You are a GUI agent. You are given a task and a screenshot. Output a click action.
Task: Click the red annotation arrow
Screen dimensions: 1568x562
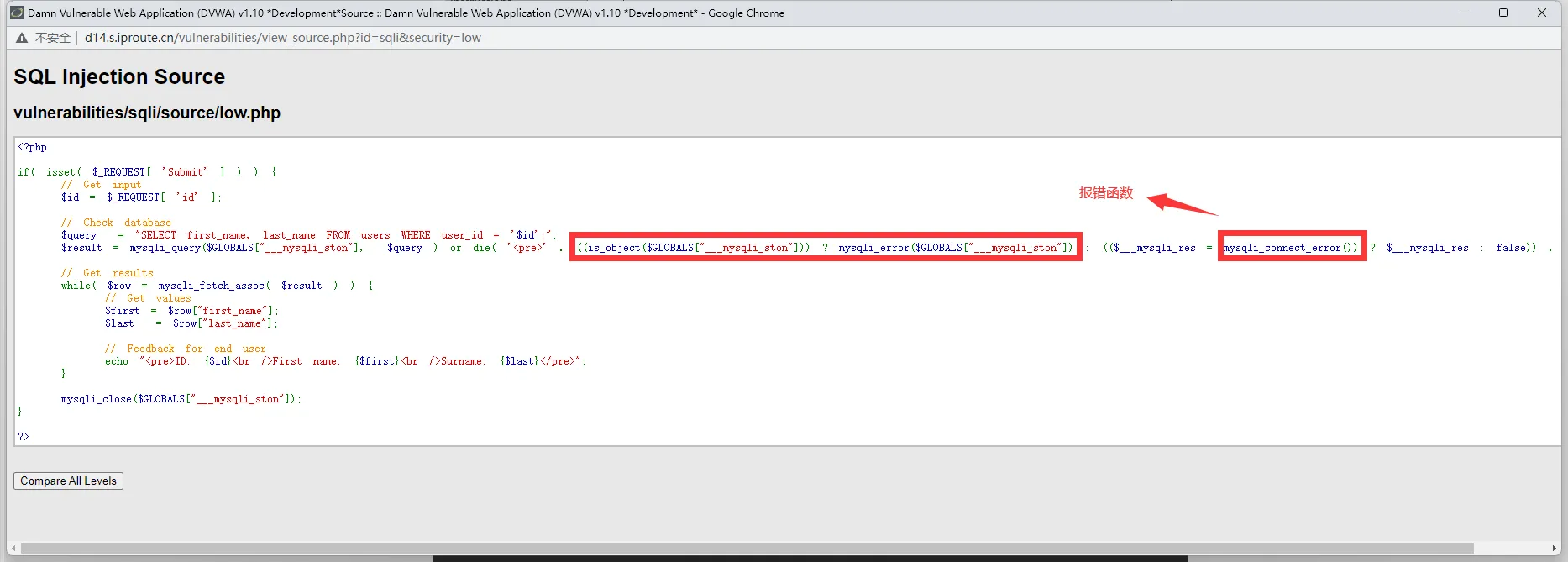tap(1182, 204)
